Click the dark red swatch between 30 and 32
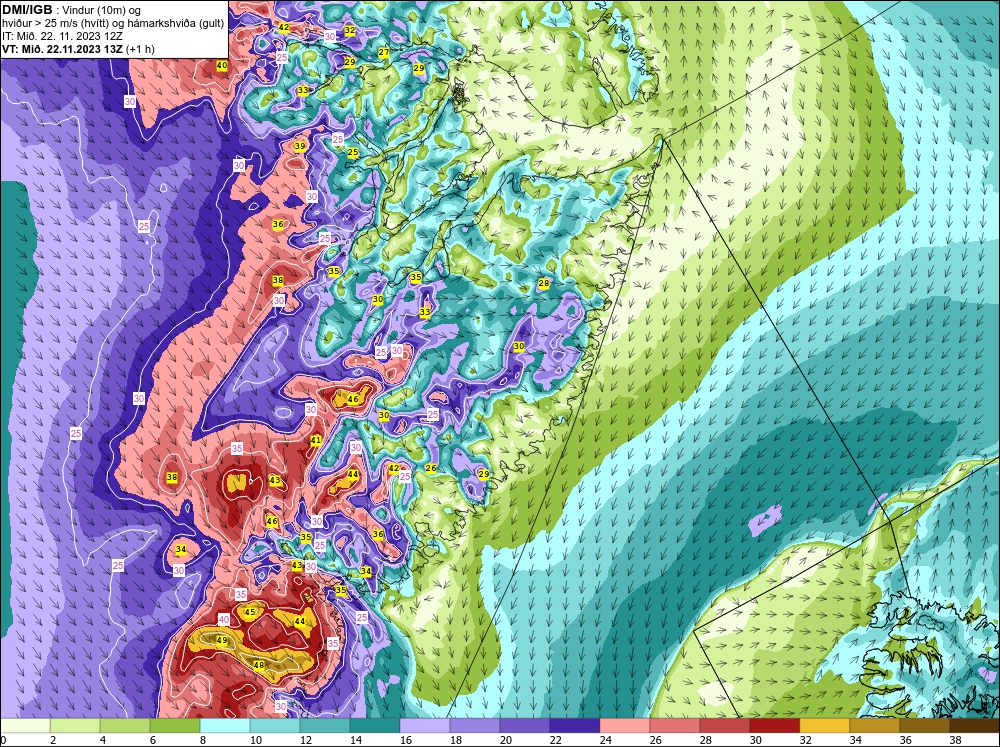The height and width of the screenshot is (747, 1000). pyautogui.click(x=775, y=726)
